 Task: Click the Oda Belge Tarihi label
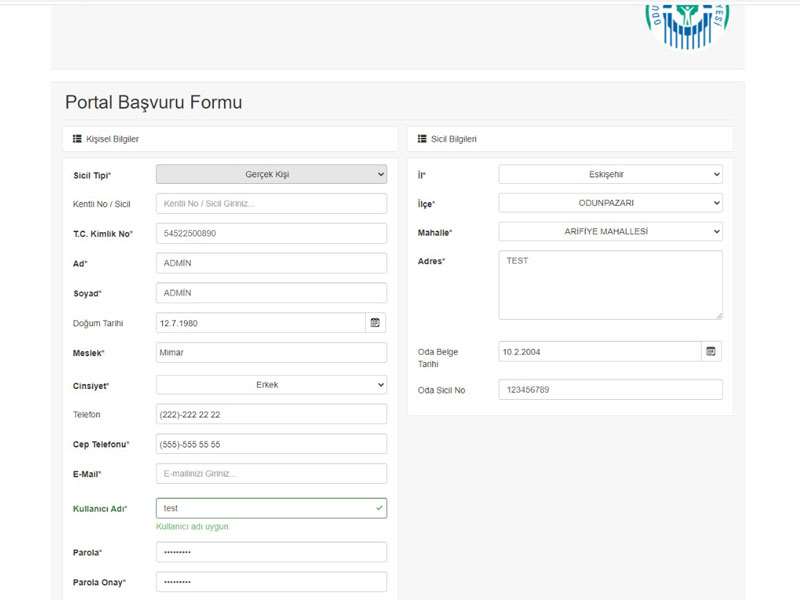438,358
